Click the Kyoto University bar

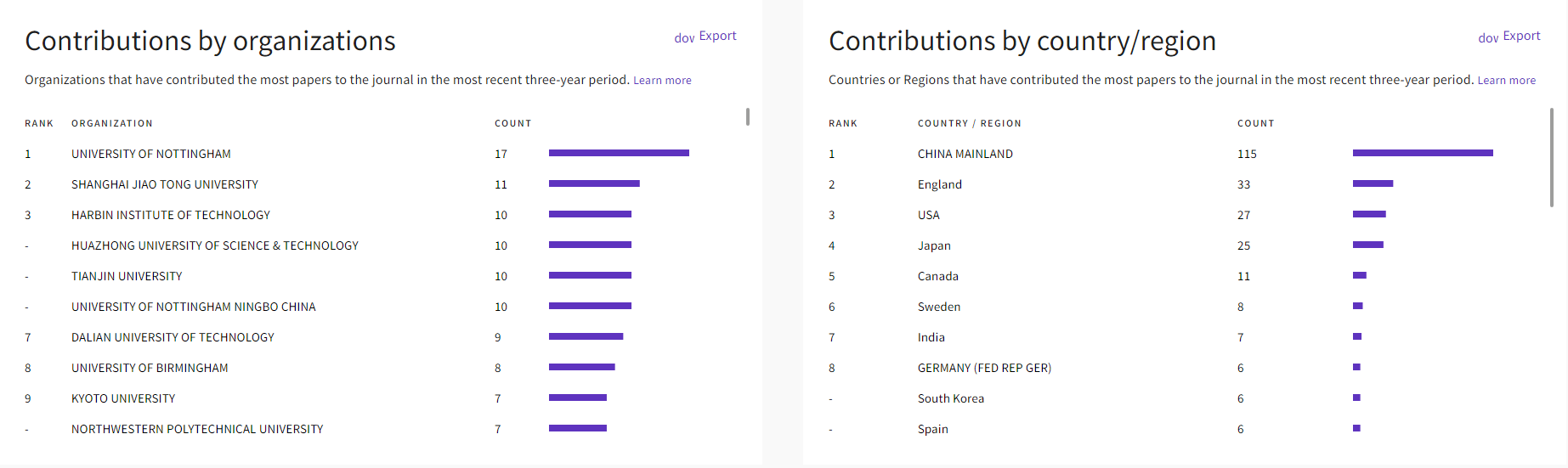point(577,398)
